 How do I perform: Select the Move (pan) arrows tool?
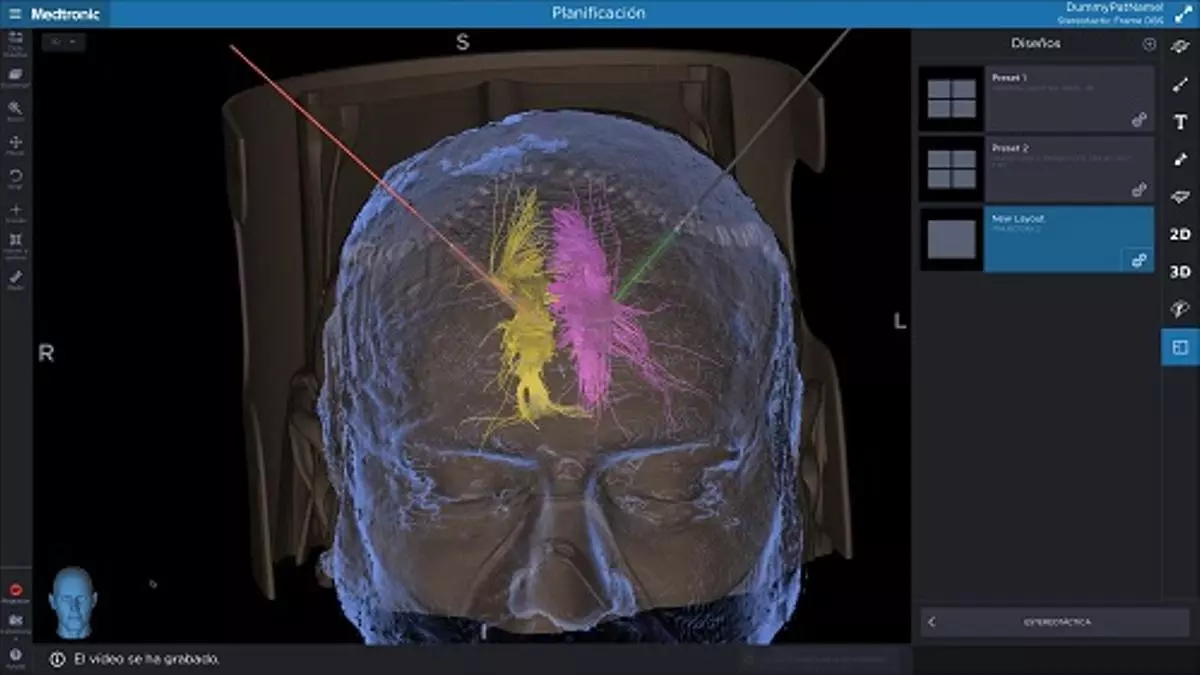[15, 143]
